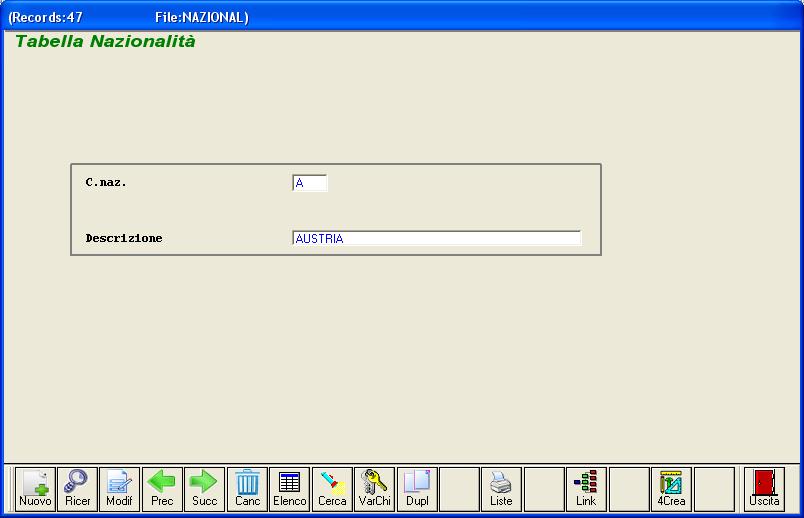804x518 pixels.
Task: Click the C.naz. code field
Action: pyautogui.click(x=310, y=183)
